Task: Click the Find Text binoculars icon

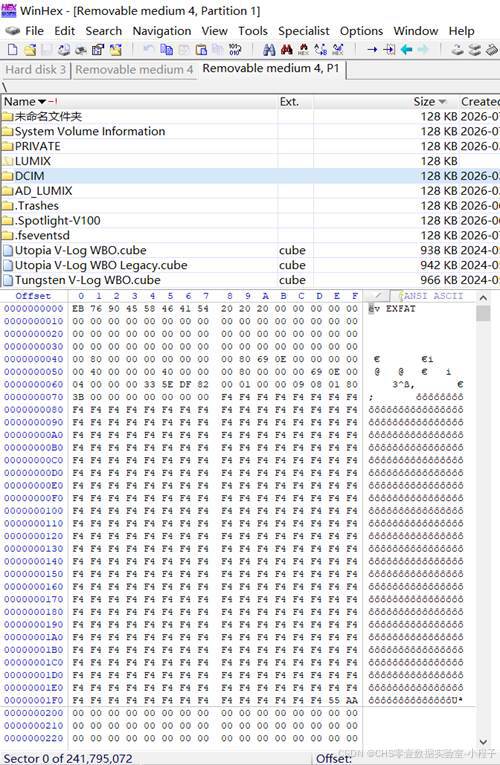Action: pos(269,49)
